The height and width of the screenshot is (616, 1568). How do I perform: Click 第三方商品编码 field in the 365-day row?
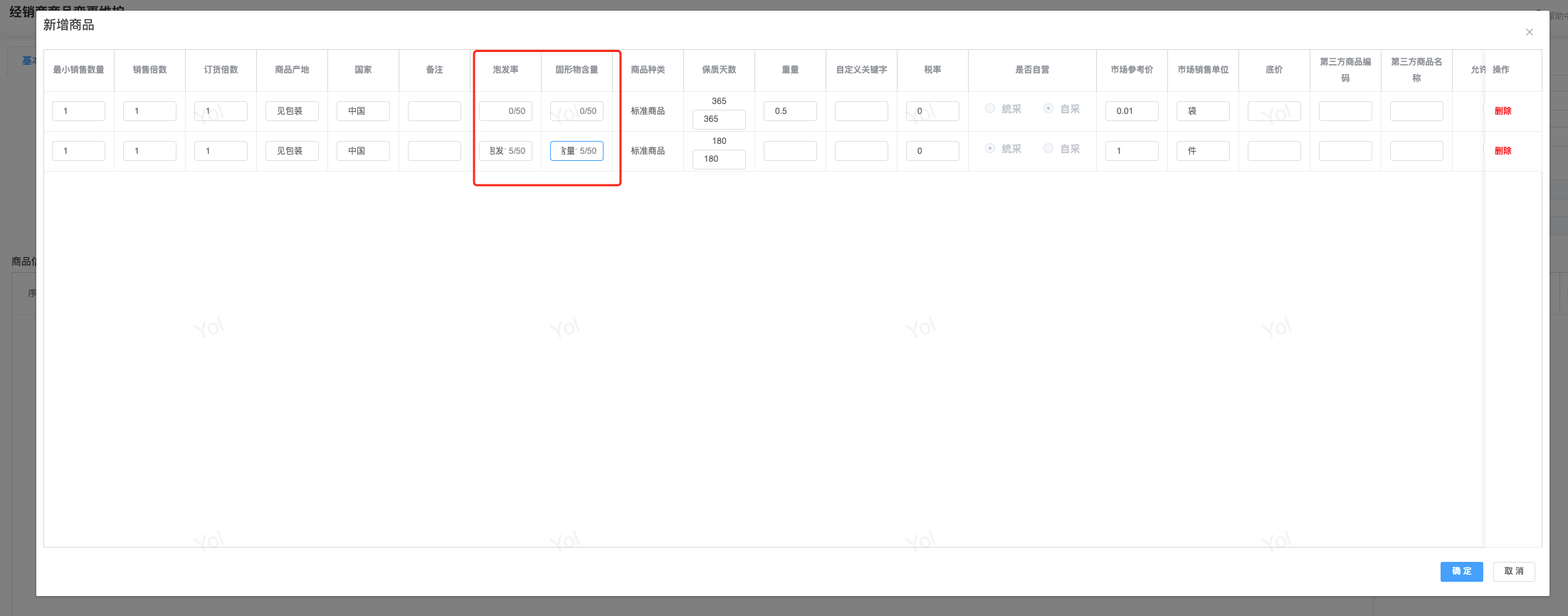[1345, 111]
